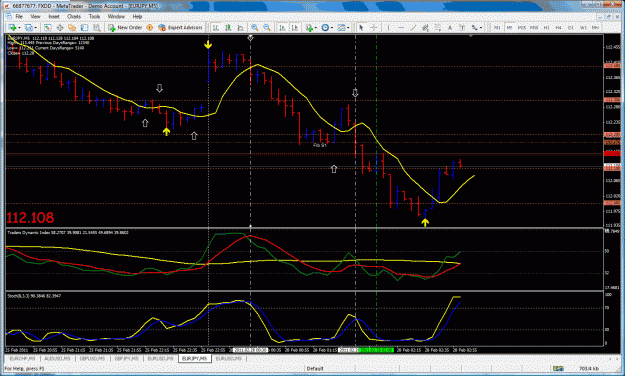Open the Insert menu
The image size is (625, 376).
point(54,17)
